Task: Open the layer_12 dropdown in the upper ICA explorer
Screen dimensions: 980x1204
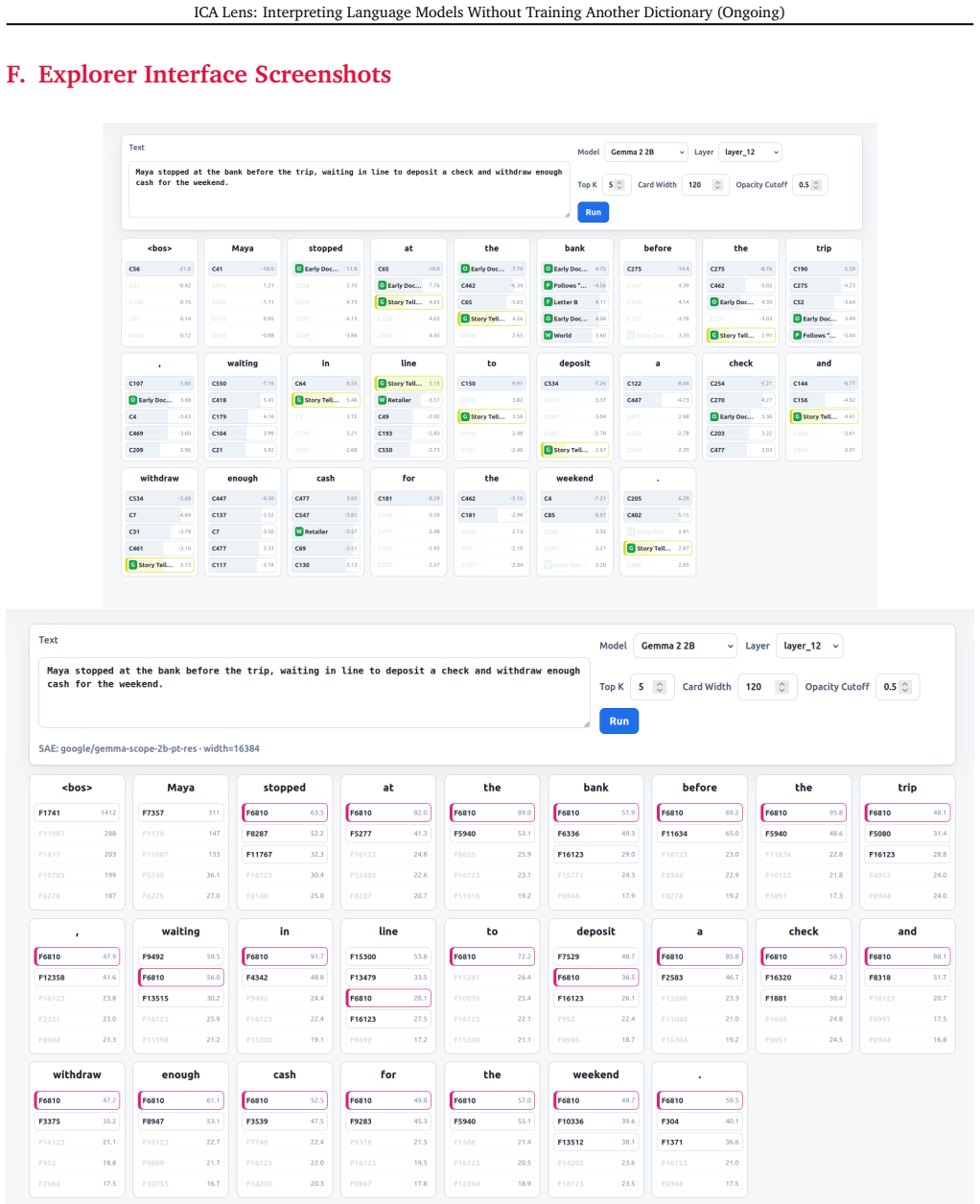Action: tap(750, 152)
